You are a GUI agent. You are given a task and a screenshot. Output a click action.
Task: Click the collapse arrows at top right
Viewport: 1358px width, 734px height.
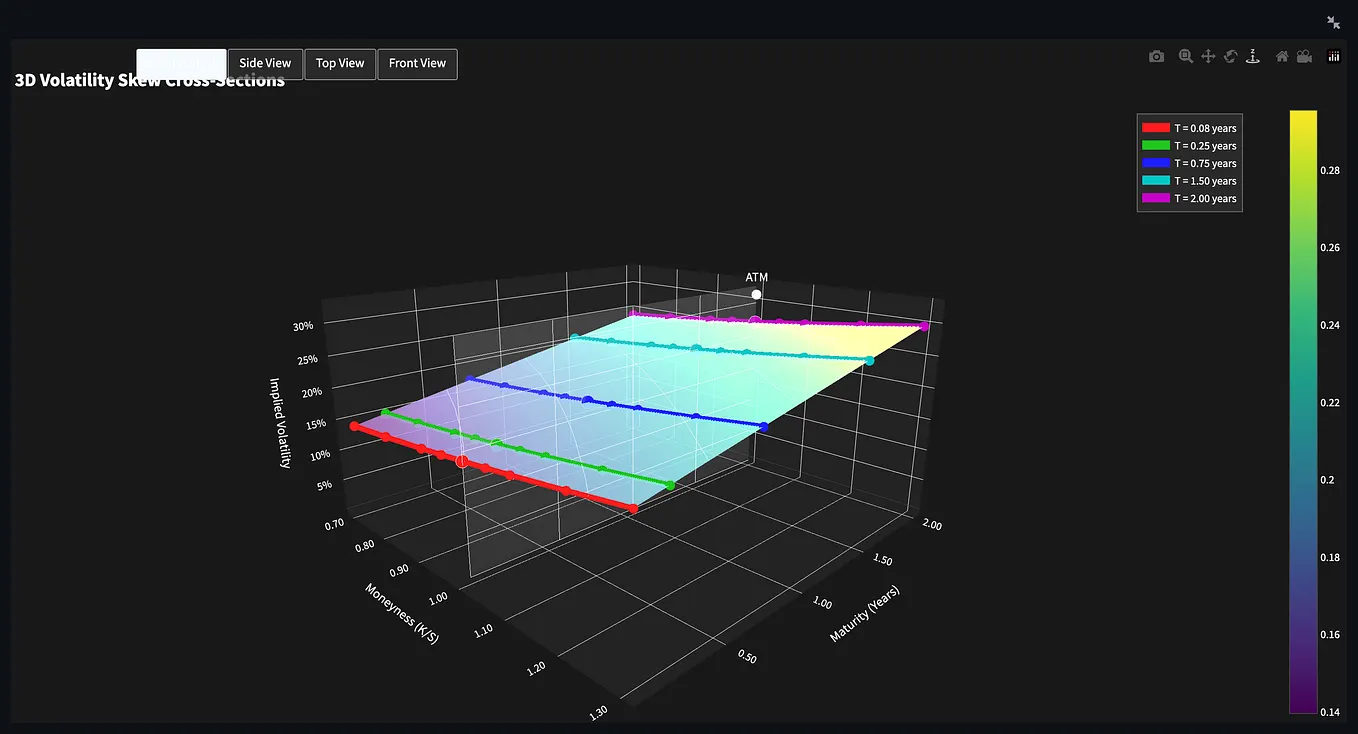tap(1333, 21)
